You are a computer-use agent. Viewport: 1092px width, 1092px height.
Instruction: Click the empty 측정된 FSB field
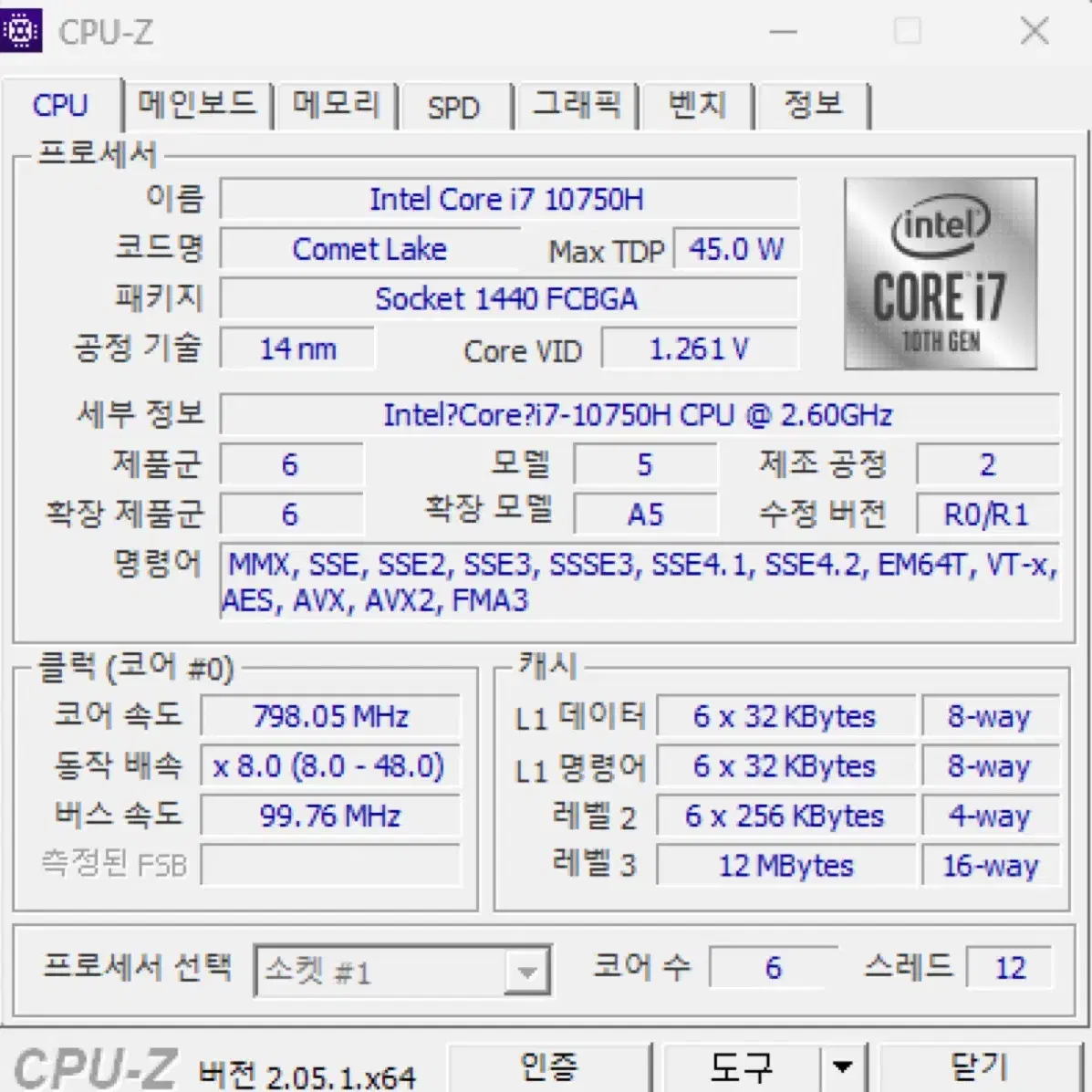coord(331,865)
